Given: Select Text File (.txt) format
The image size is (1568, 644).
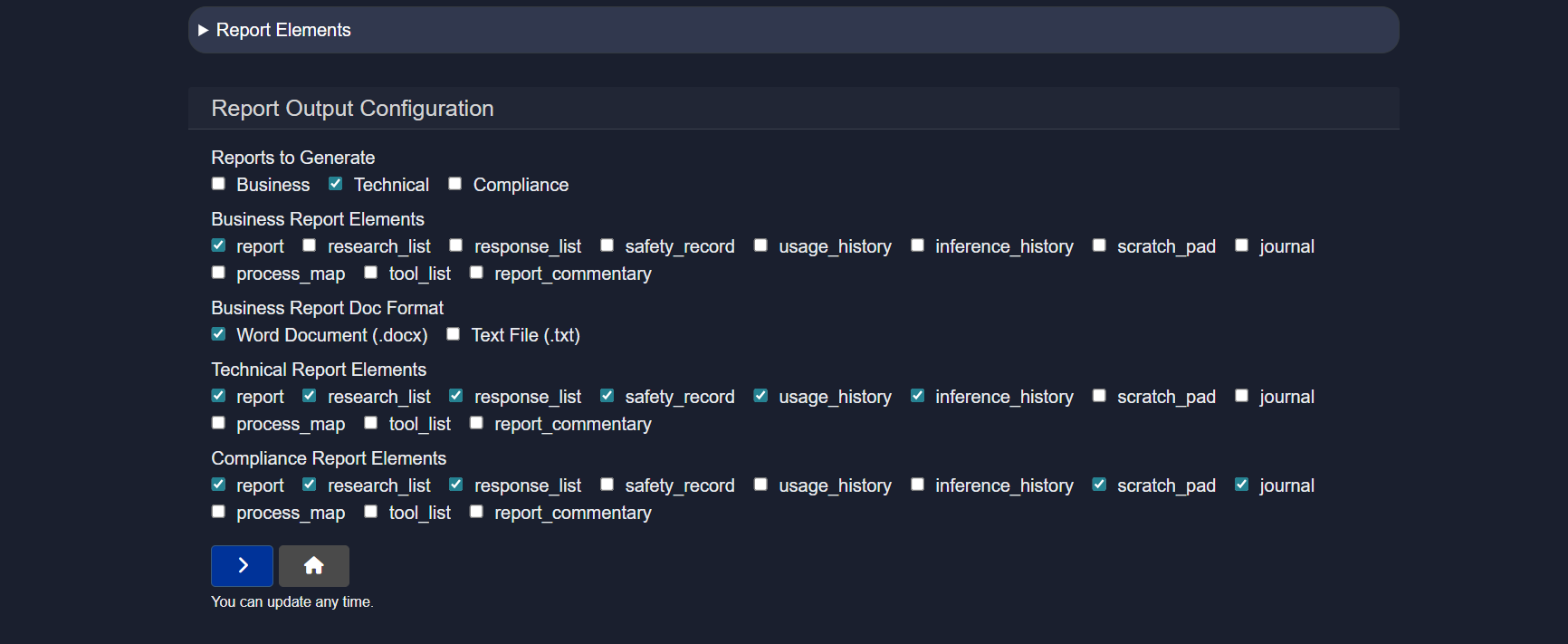Looking at the screenshot, I should click(x=454, y=334).
